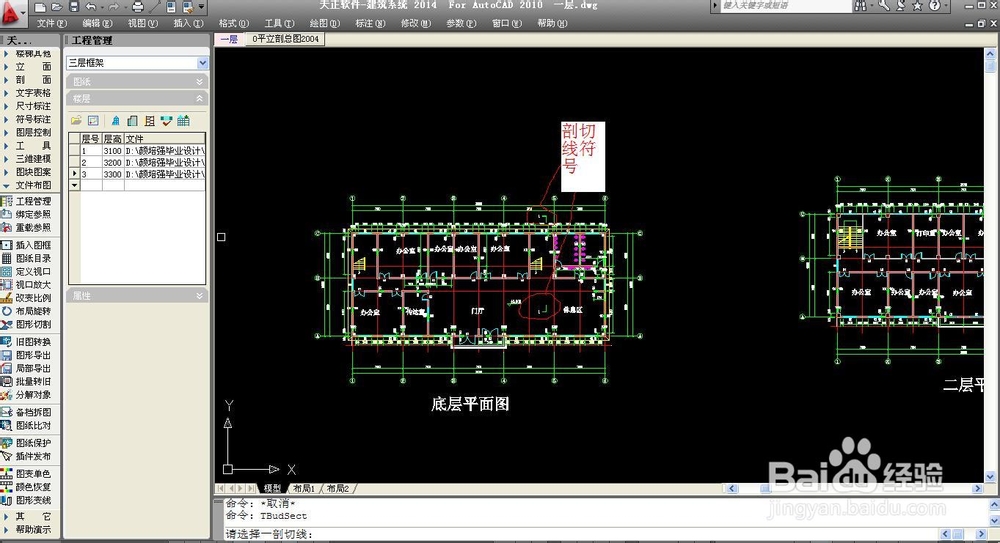Expand the 图纸 section in 工程管理
The height and width of the screenshot is (543, 1000).
(138, 82)
